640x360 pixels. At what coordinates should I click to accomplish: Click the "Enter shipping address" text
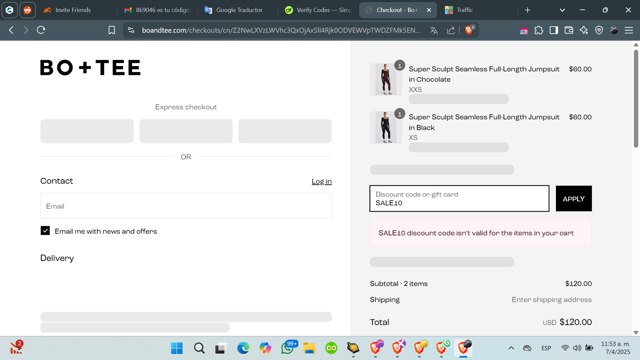click(551, 300)
